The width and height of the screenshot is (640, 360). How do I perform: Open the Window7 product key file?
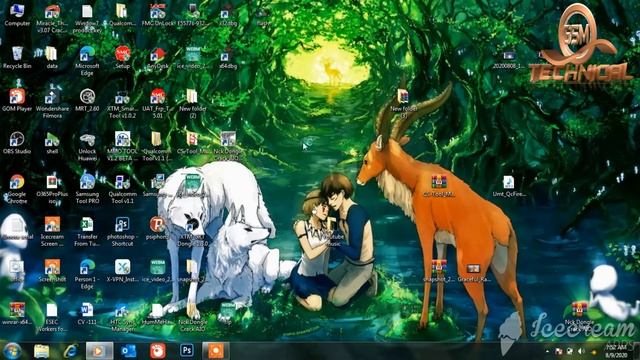click(x=87, y=19)
